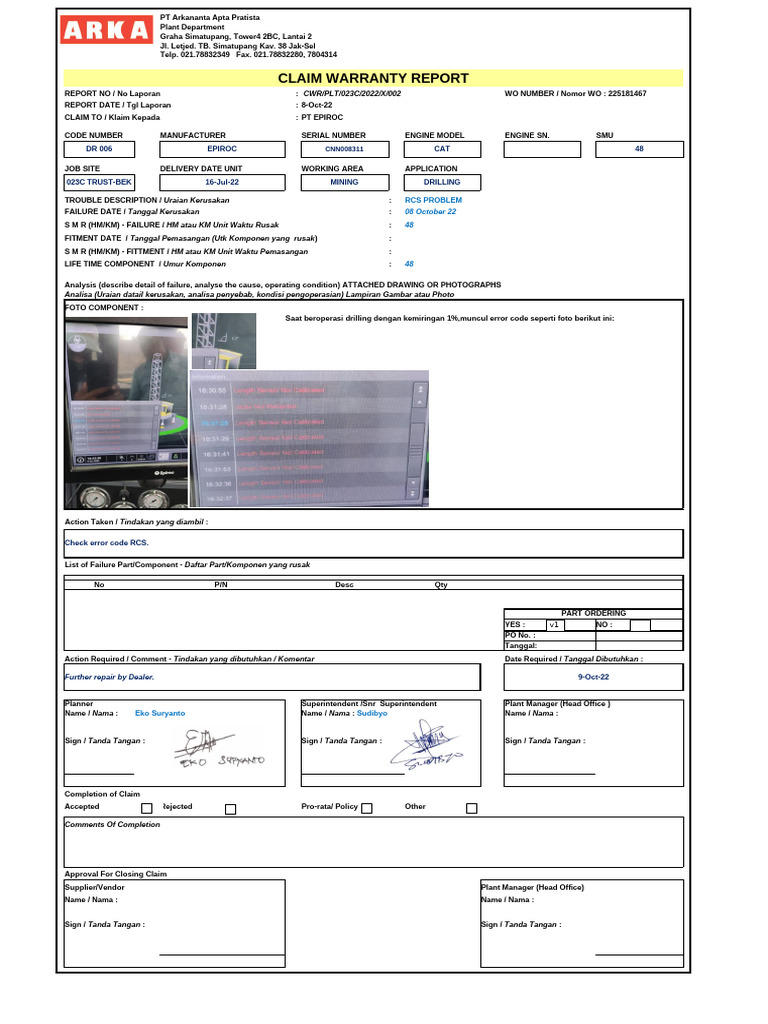Viewport: 768px width, 1024px height.
Task: Click the Telp. 021.78832349 phone line
Action: pos(248,55)
